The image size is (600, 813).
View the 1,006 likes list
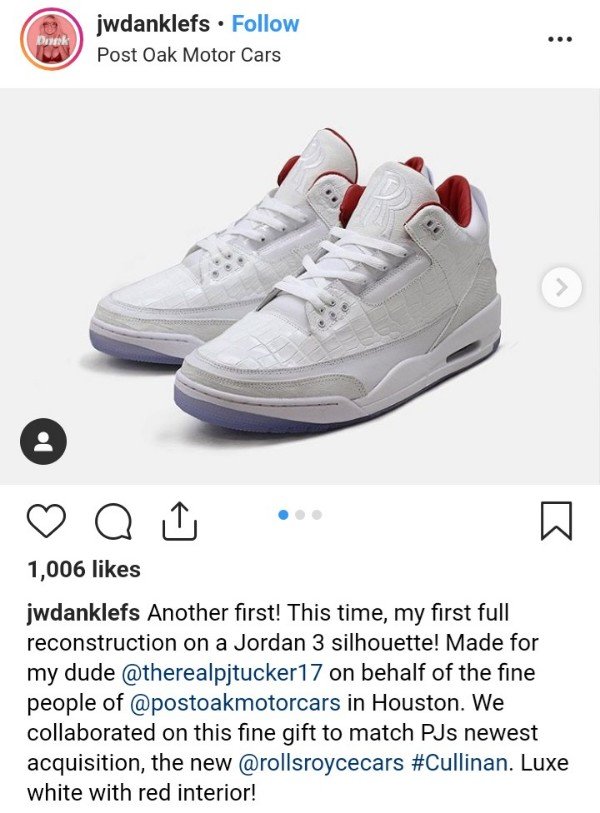coord(83,569)
